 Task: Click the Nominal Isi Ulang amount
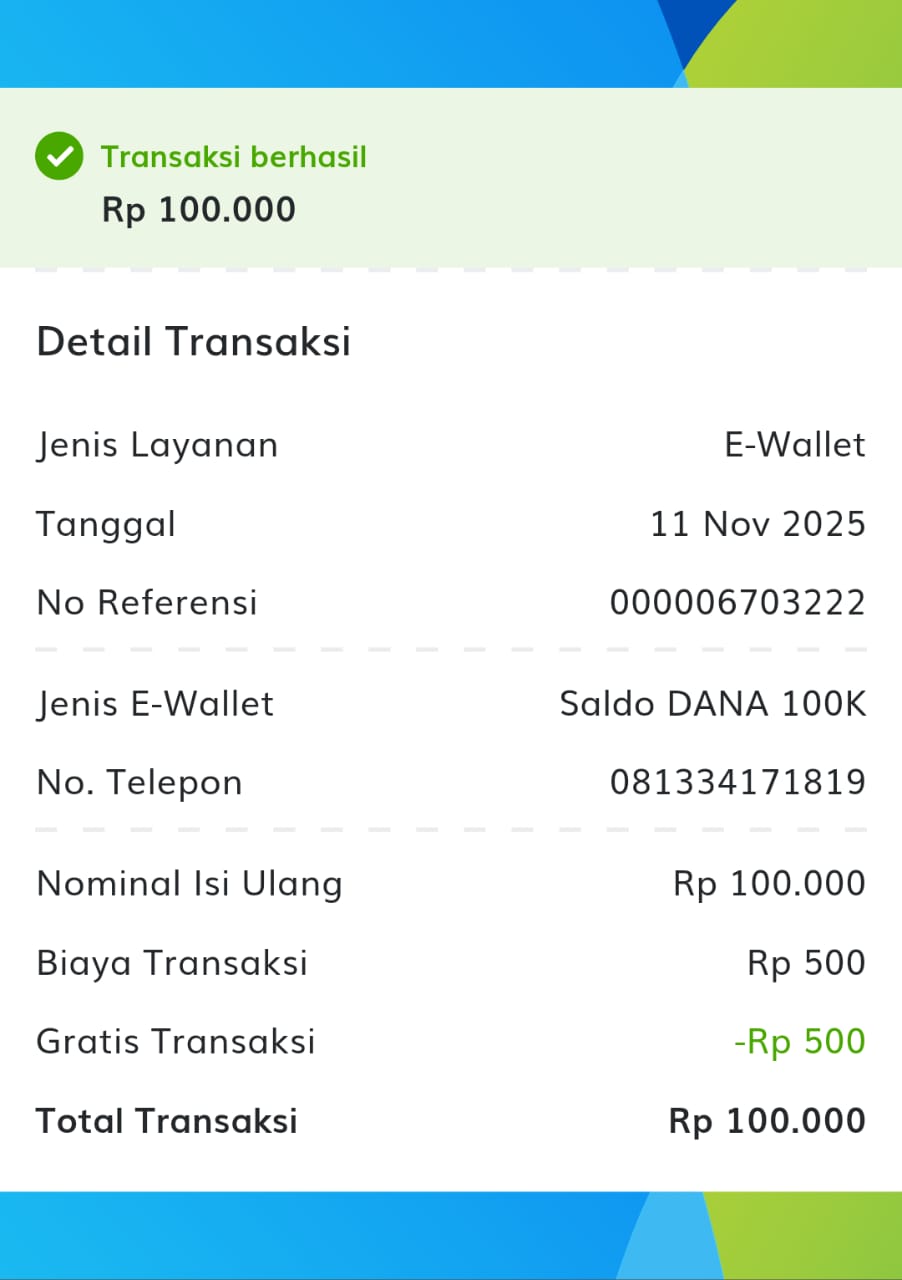[x=769, y=884]
